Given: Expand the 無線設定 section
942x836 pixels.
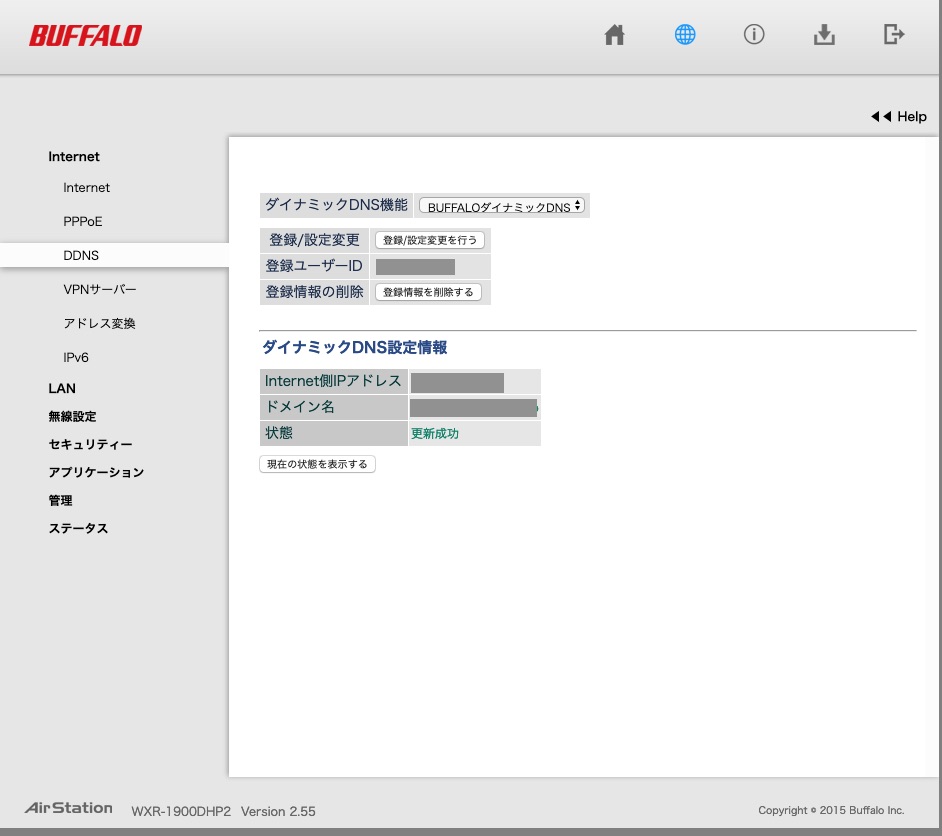Looking at the screenshot, I should tap(72, 416).
